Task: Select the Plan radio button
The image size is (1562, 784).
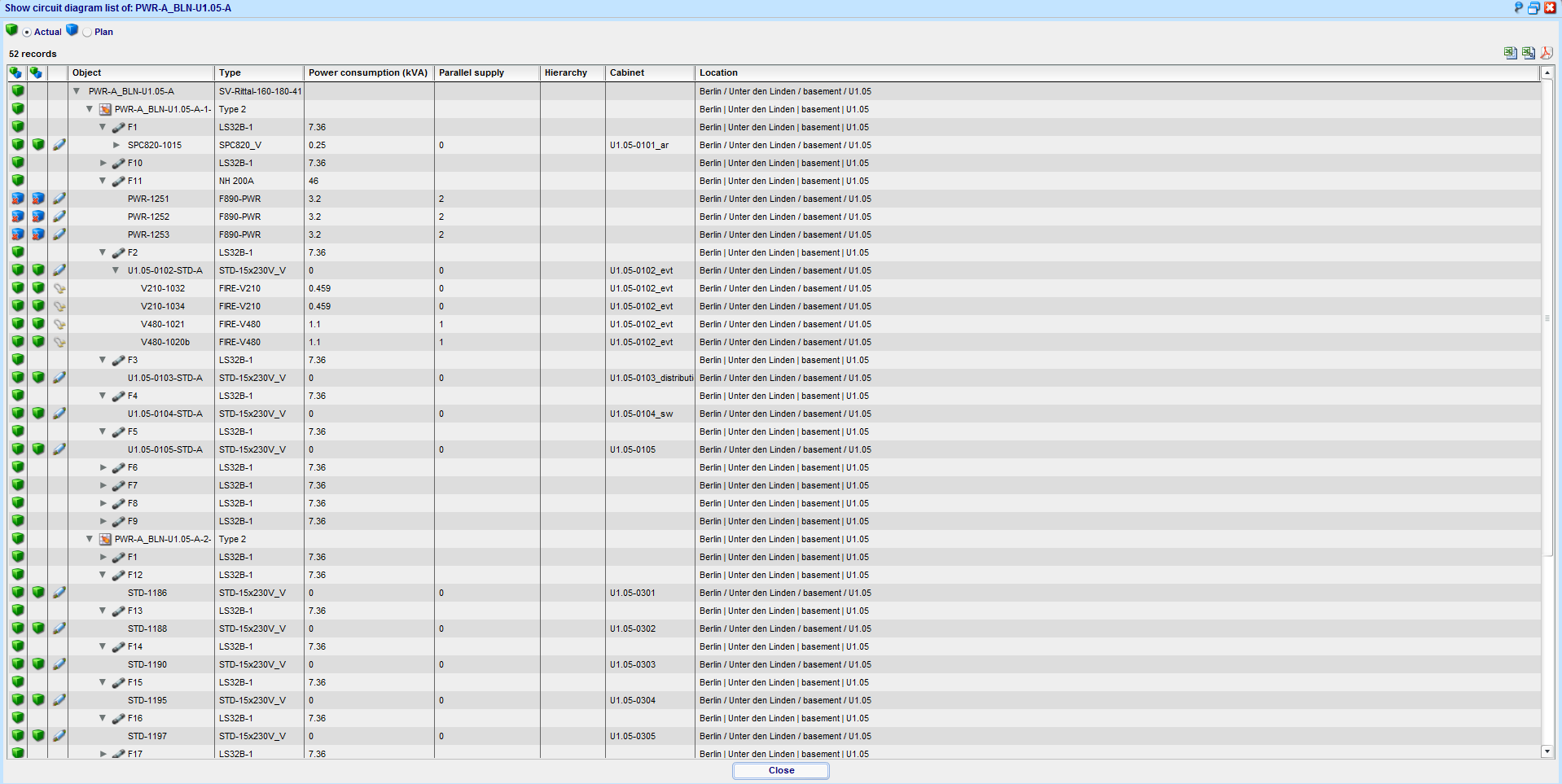Action: tap(87, 33)
